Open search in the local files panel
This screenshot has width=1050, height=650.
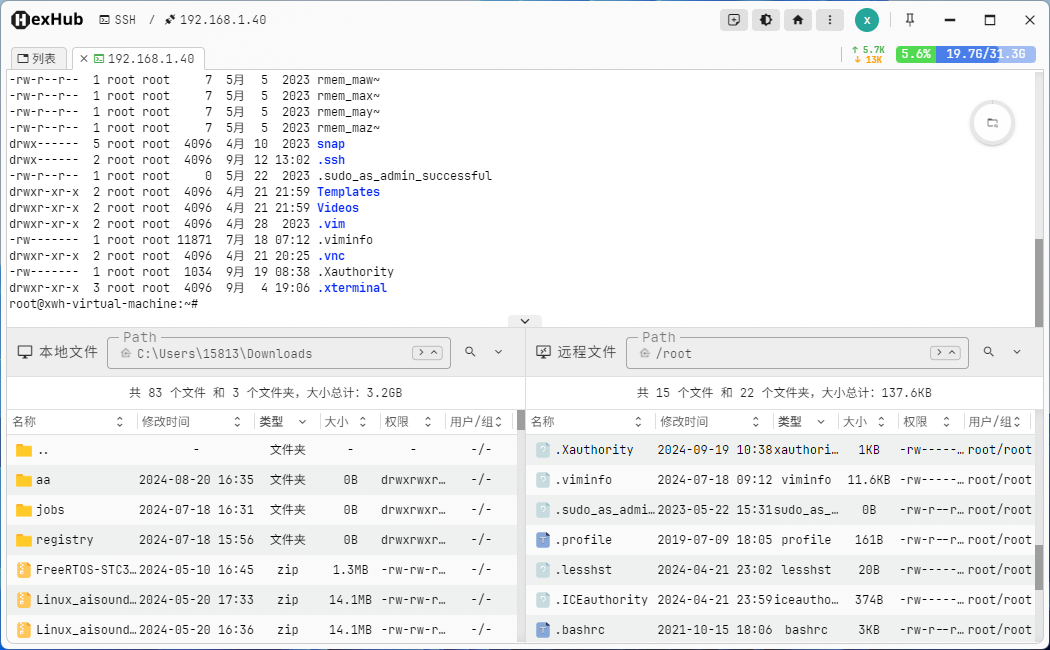pyautogui.click(x=470, y=352)
